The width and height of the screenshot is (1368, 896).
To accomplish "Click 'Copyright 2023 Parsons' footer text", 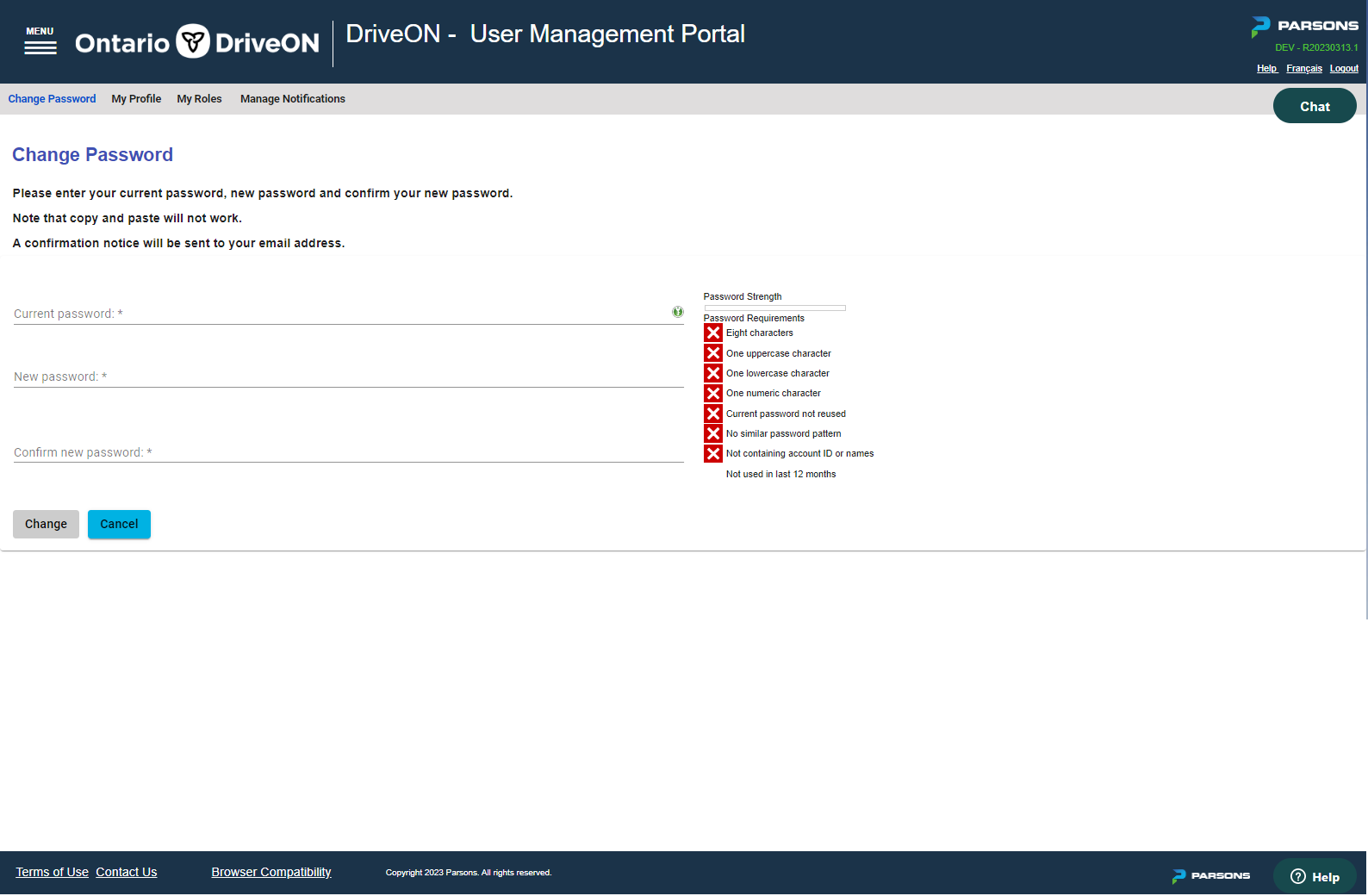I will [x=469, y=873].
